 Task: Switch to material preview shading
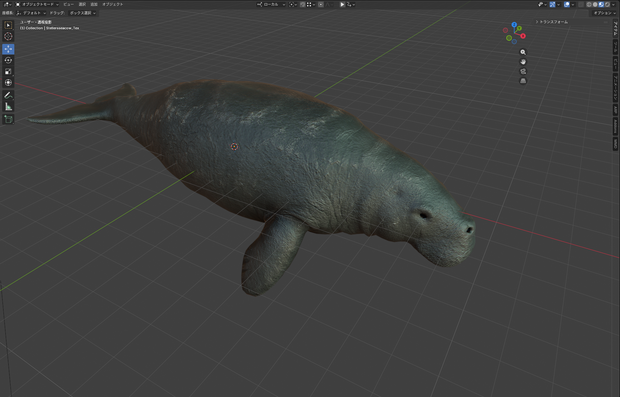click(x=601, y=4)
